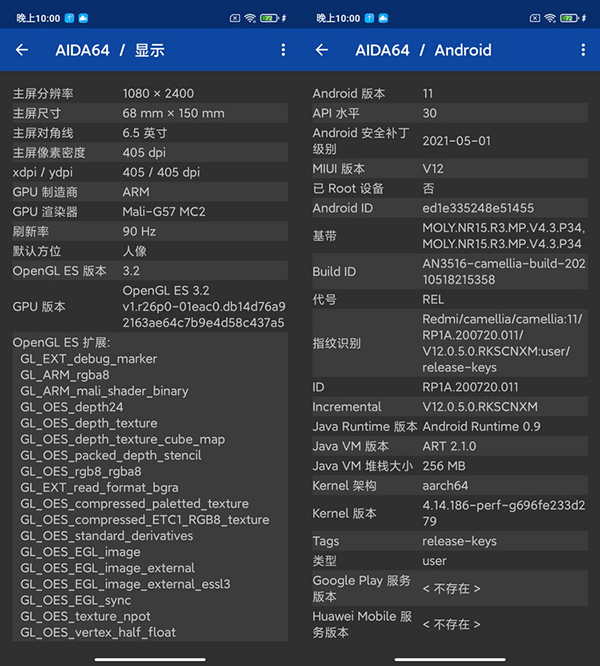Go back from the 显示 screen
Image resolution: width=600 pixels, height=666 pixels.
[22, 50]
